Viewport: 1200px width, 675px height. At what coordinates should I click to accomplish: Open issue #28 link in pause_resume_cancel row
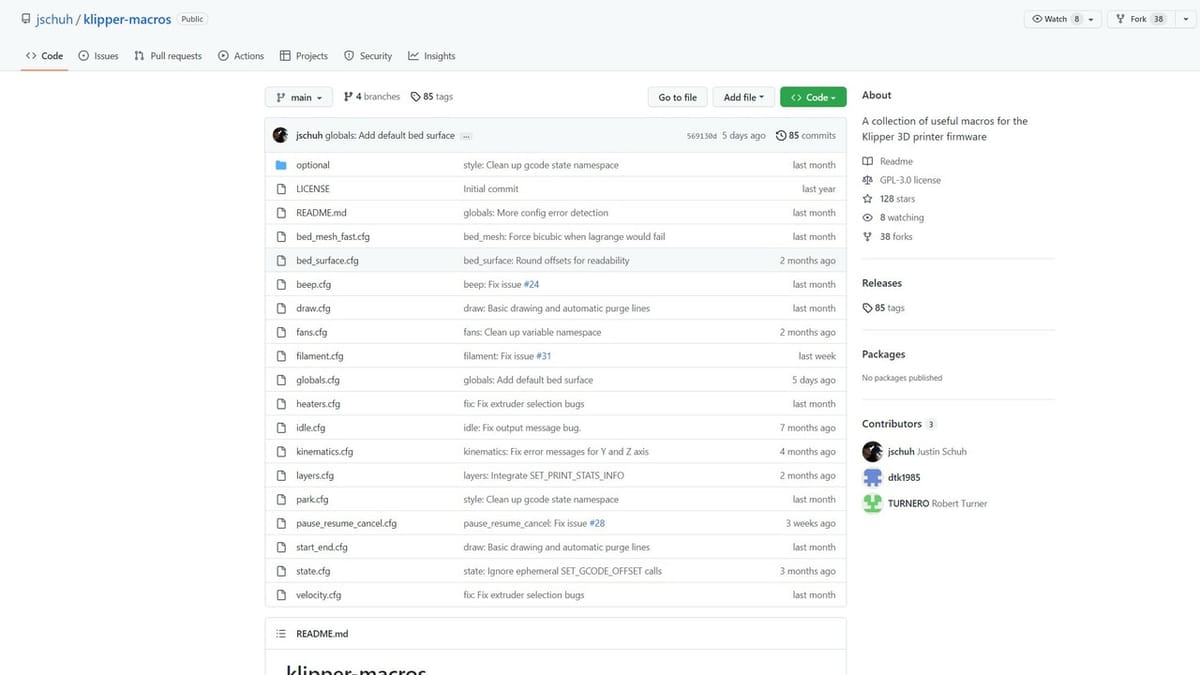tap(597, 523)
